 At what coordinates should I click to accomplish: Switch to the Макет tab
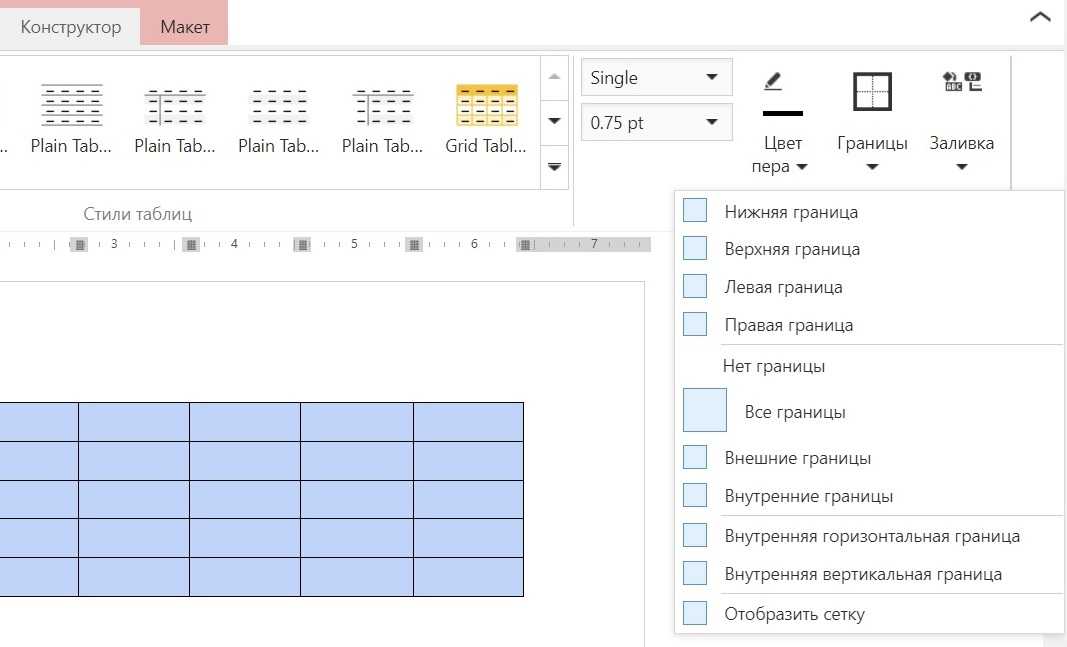[x=184, y=27]
